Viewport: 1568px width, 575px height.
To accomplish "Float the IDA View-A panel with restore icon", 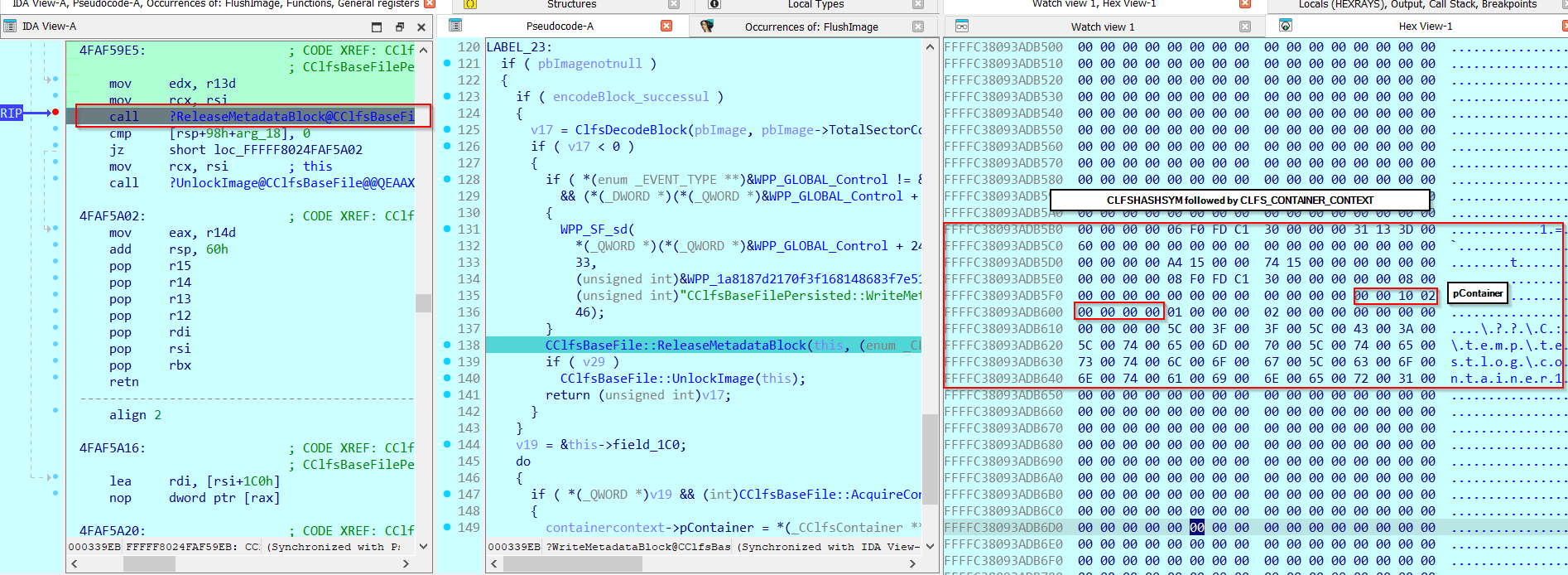I will click(x=399, y=27).
